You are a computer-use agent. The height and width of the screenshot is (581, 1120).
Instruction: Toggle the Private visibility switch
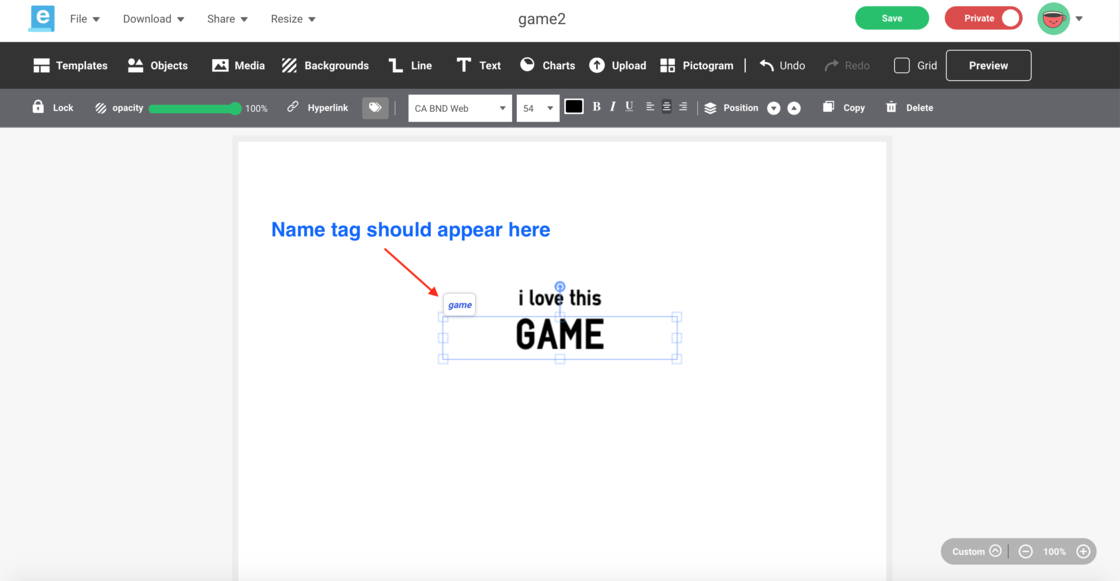tap(983, 19)
